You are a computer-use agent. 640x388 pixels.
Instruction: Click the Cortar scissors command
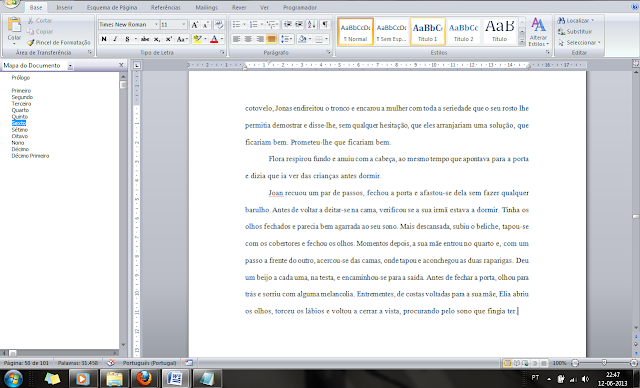pyautogui.click(x=40, y=20)
